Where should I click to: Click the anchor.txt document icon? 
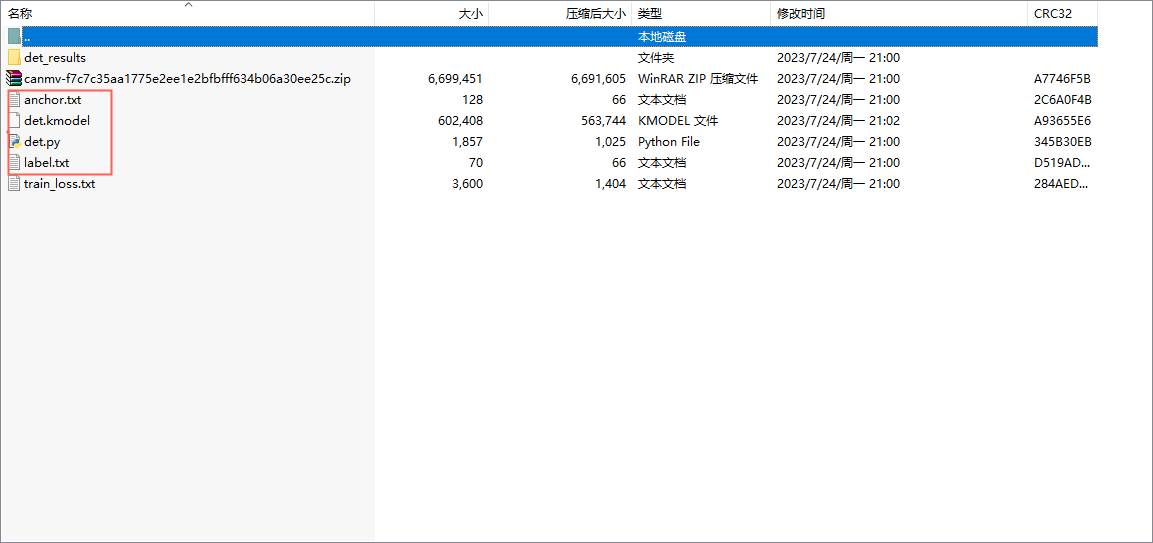click(x=14, y=99)
